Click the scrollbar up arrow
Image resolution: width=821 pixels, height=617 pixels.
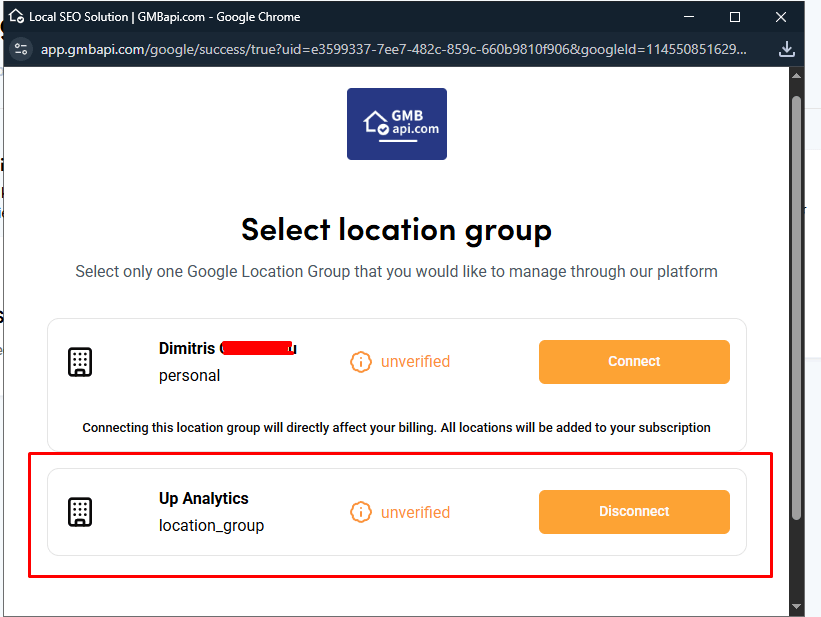click(x=796, y=76)
